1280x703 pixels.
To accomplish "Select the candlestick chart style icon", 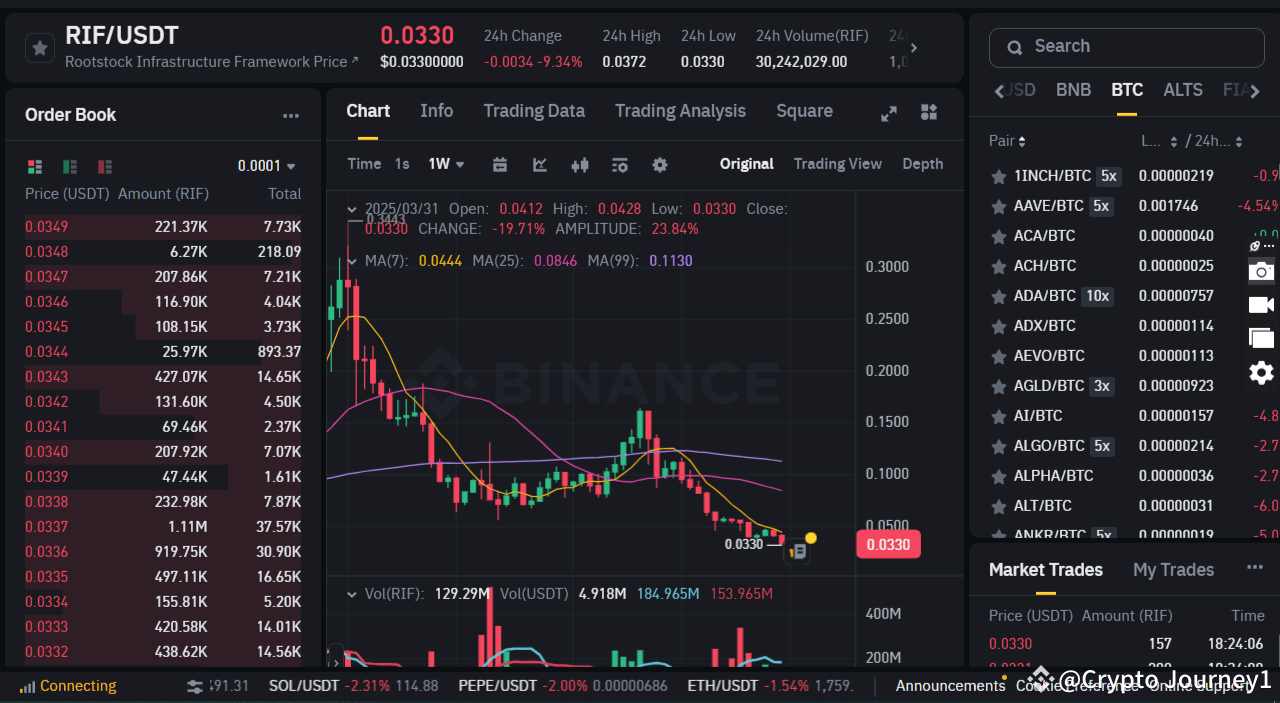I will 580,164.
